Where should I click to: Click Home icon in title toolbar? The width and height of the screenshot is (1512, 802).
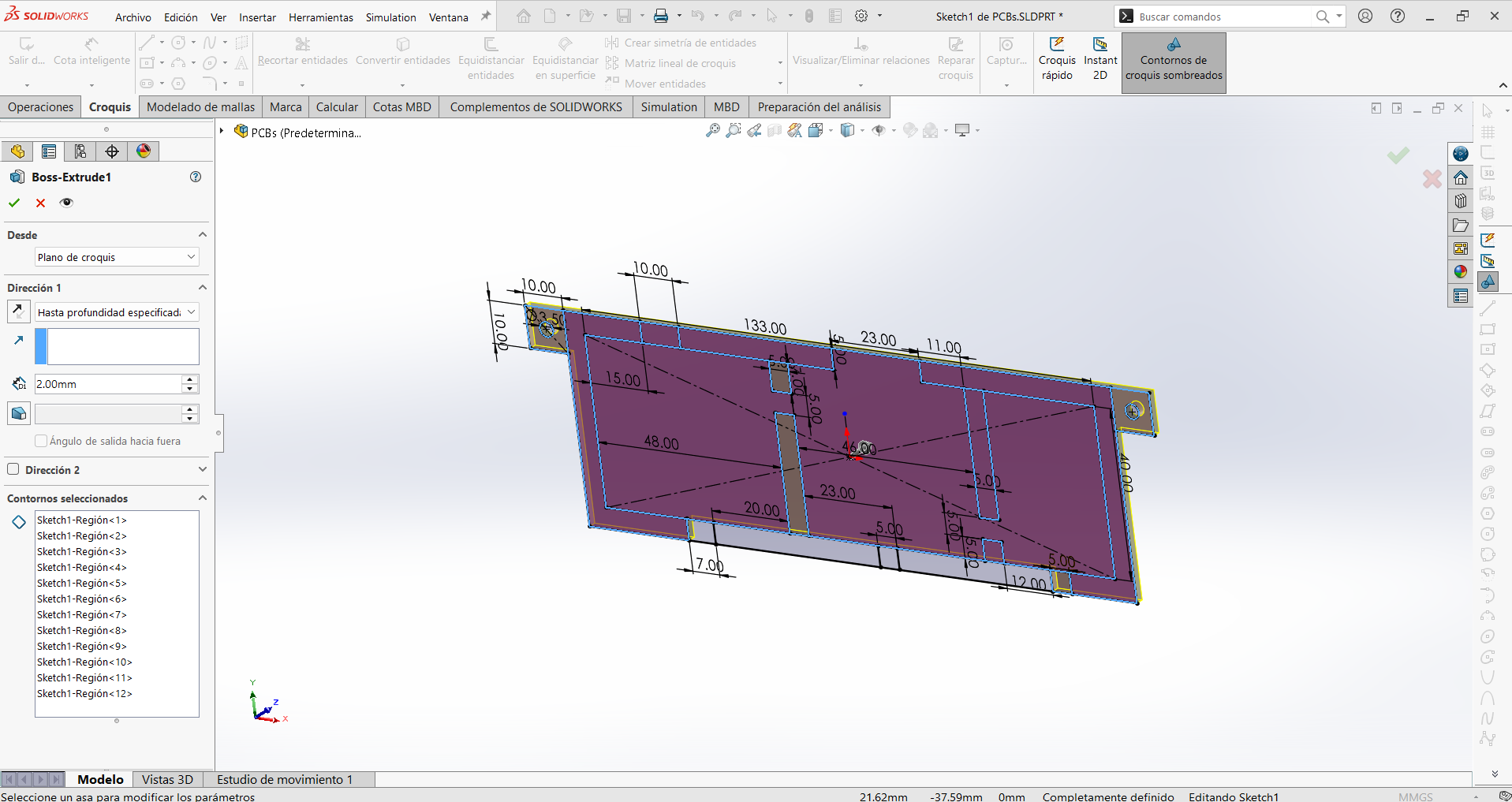point(524,16)
